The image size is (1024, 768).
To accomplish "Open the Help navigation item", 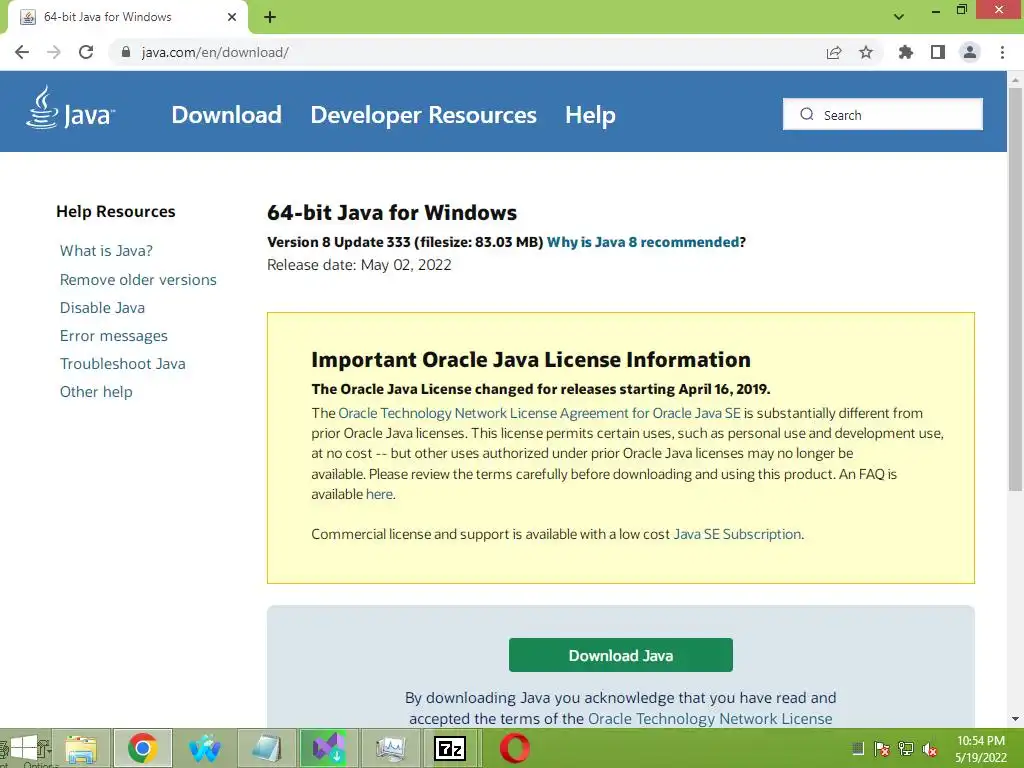I will tap(590, 115).
